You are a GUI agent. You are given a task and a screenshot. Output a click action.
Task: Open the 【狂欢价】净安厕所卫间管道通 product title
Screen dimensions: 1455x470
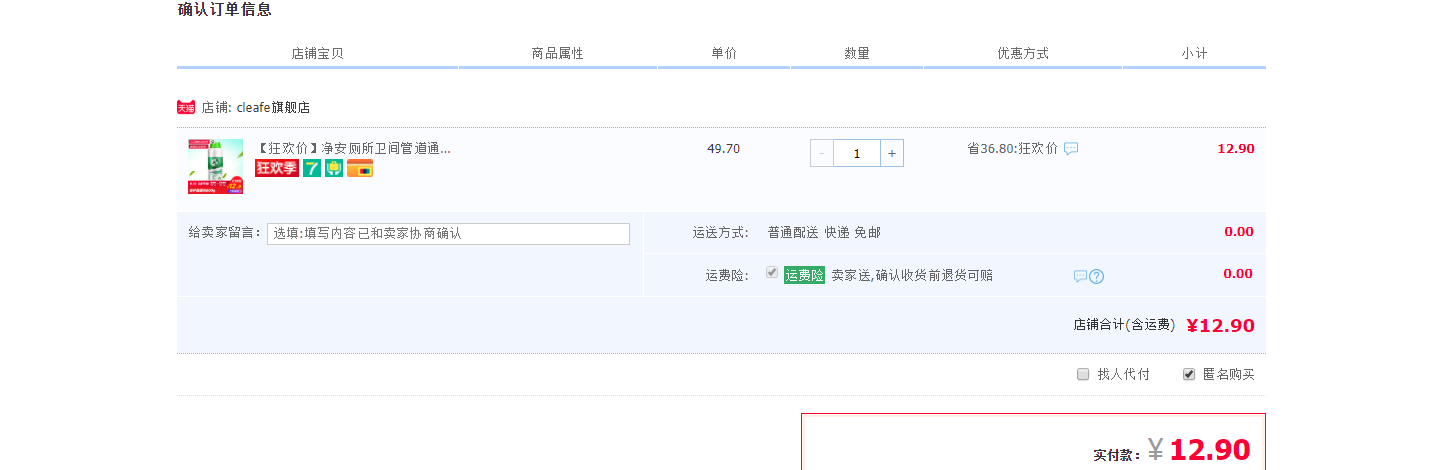point(354,148)
